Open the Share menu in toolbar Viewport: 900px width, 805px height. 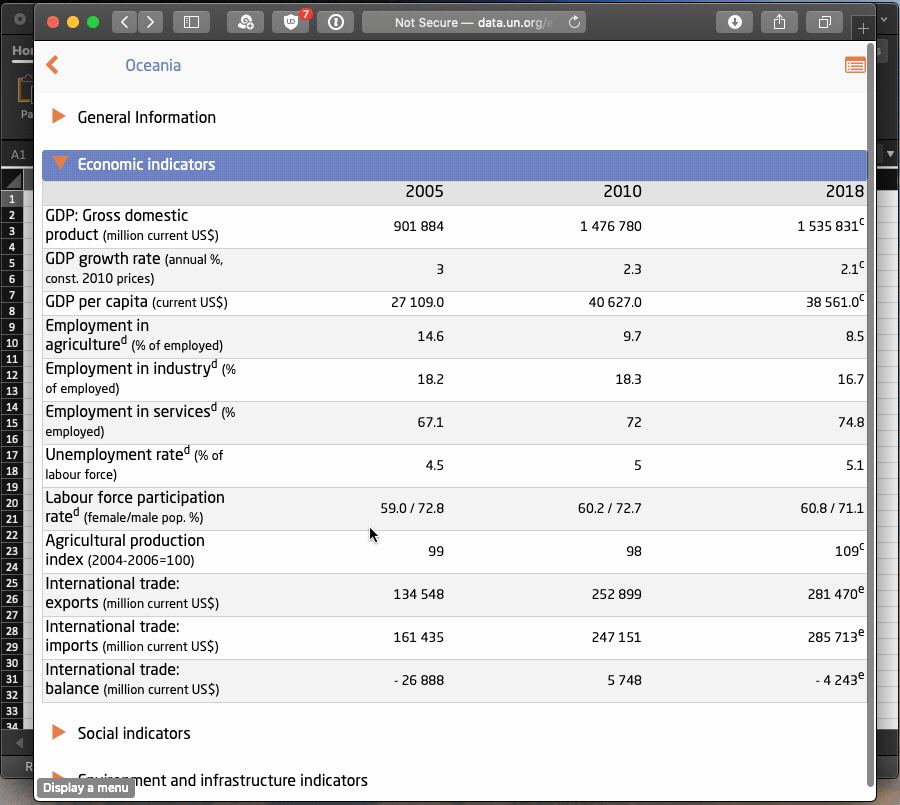point(780,22)
